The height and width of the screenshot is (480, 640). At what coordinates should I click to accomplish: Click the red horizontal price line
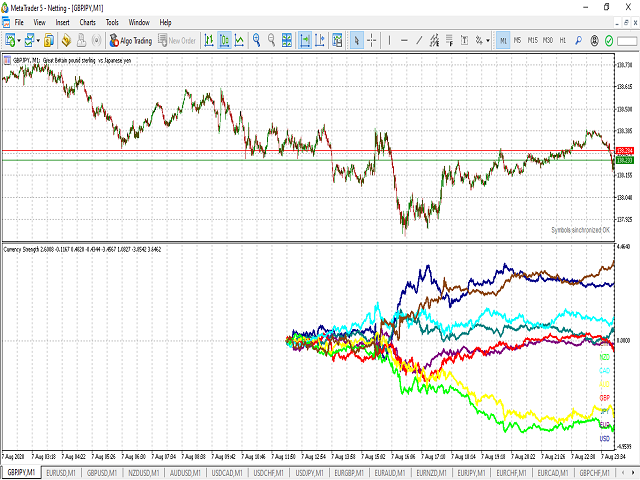[x=300, y=151]
